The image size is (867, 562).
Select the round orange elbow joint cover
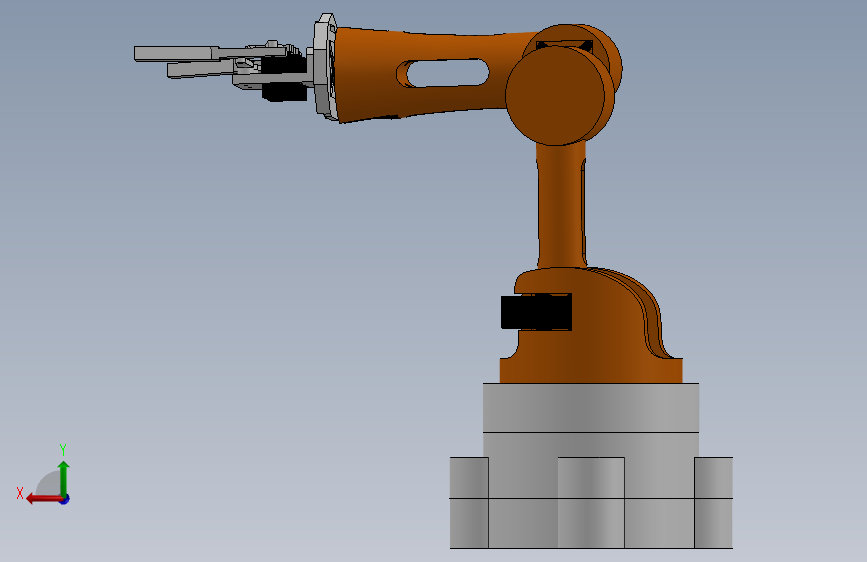tap(555, 95)
